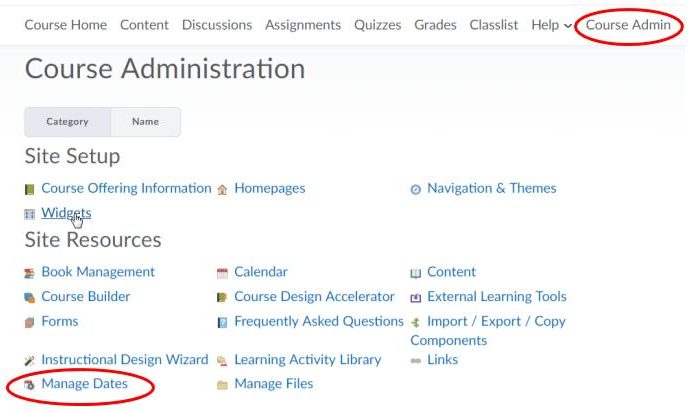Open Course Admin in the navbar
Image resolution: width=698 pixels, height=413 pixels.
pyautogui.click(x=628, y=25)
